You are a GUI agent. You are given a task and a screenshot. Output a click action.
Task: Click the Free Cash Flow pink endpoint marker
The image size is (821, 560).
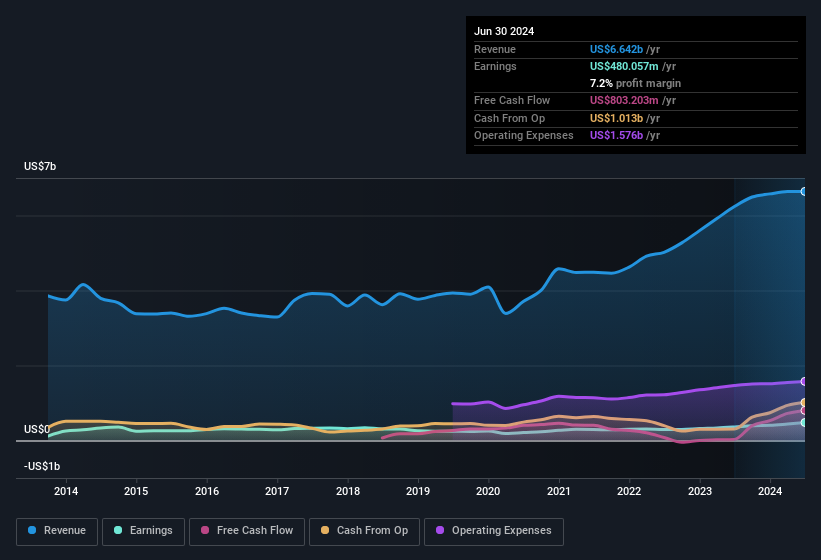(x=804, y=411)
